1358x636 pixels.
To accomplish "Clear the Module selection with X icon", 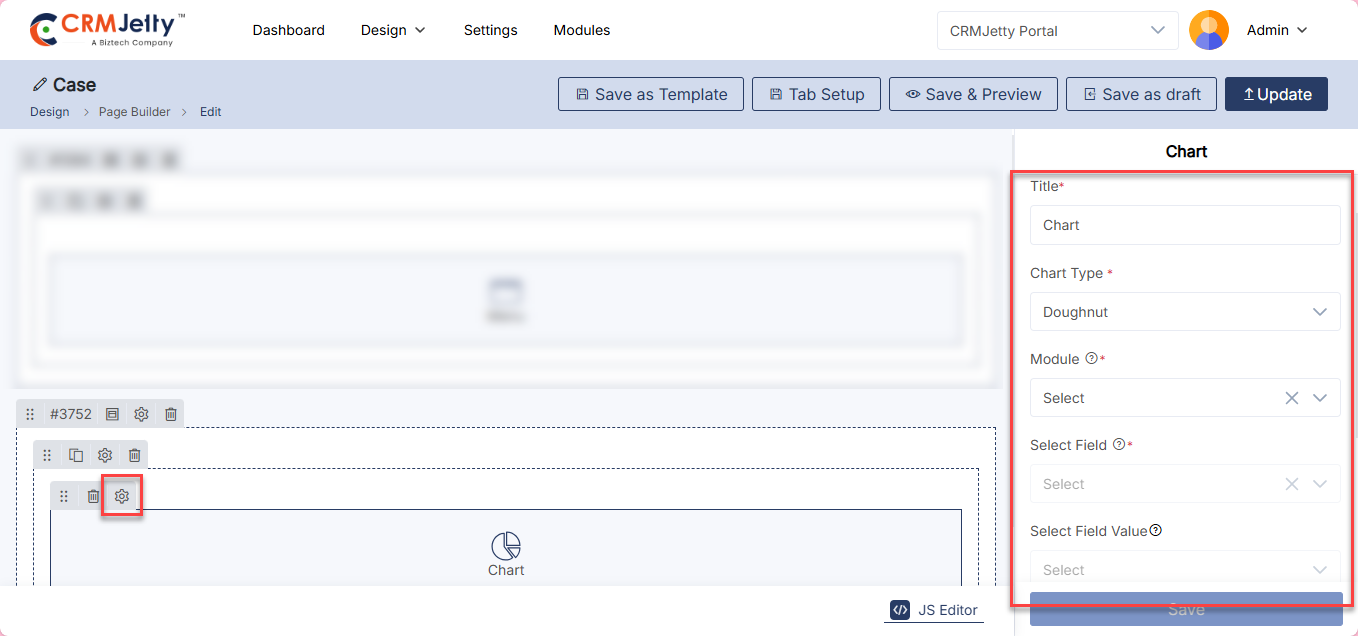I will [x=1291, y=398].
